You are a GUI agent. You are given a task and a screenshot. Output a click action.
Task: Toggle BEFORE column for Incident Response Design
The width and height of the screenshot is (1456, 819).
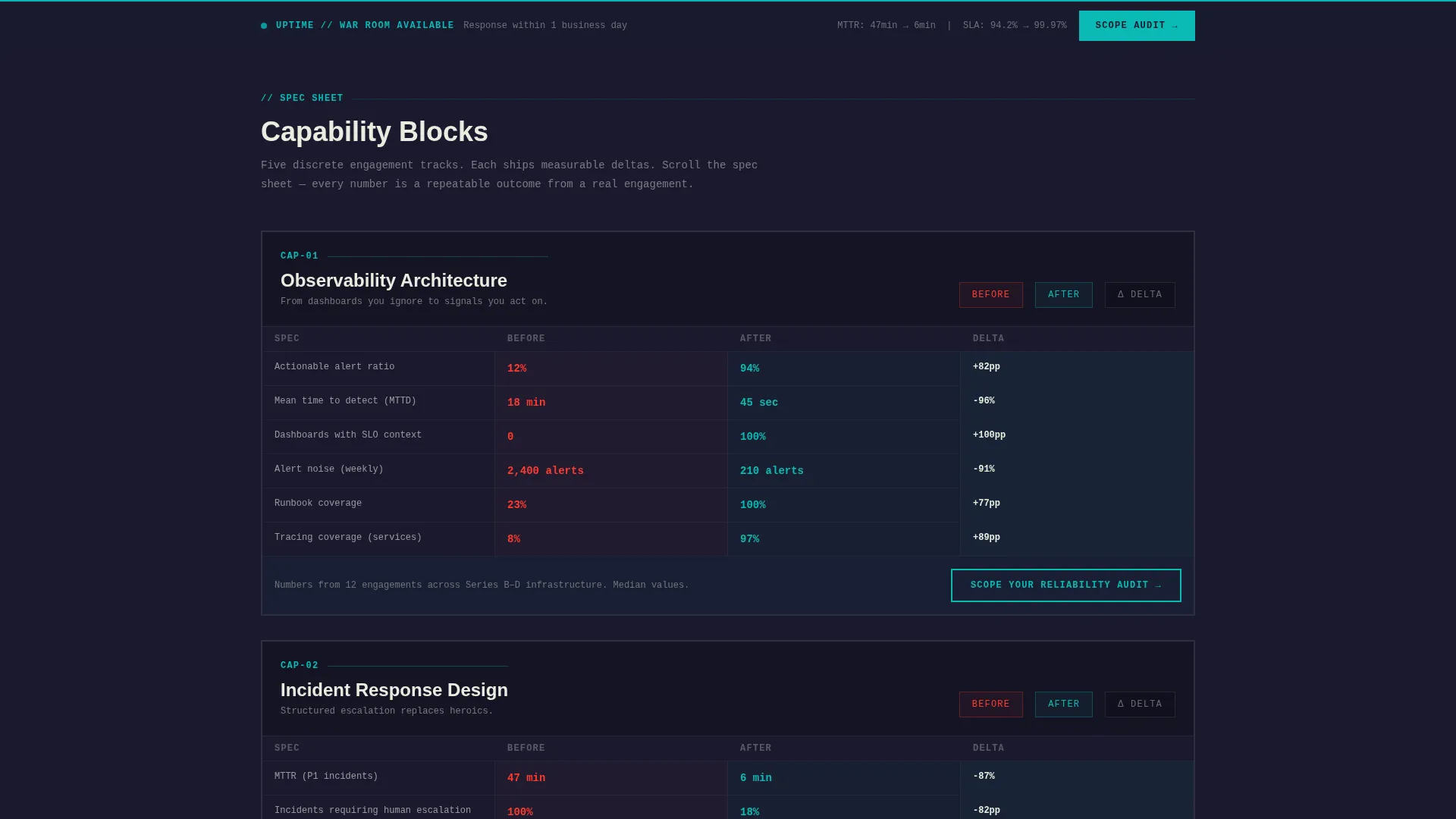[991, 704]
